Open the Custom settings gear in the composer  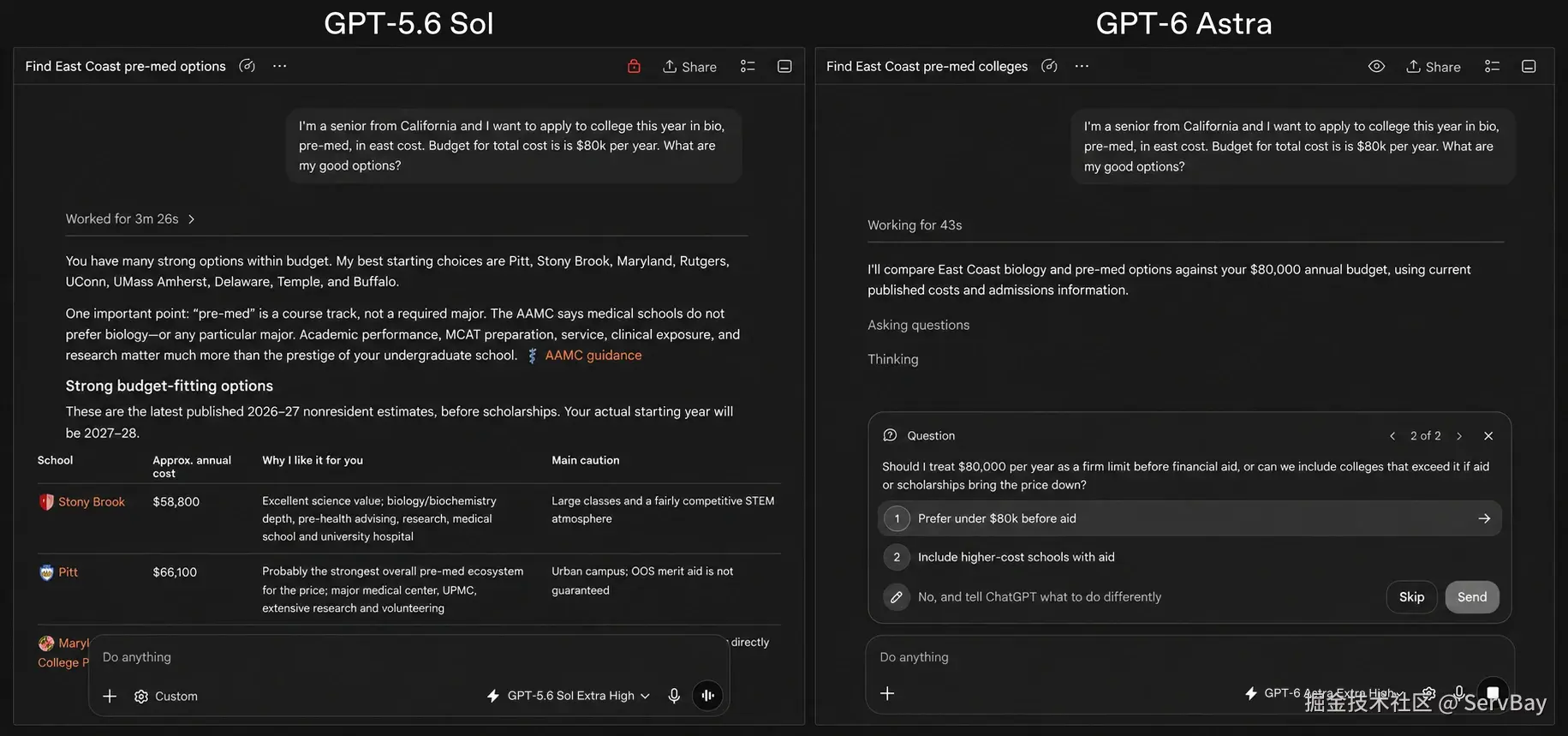[x=165, y=697]
